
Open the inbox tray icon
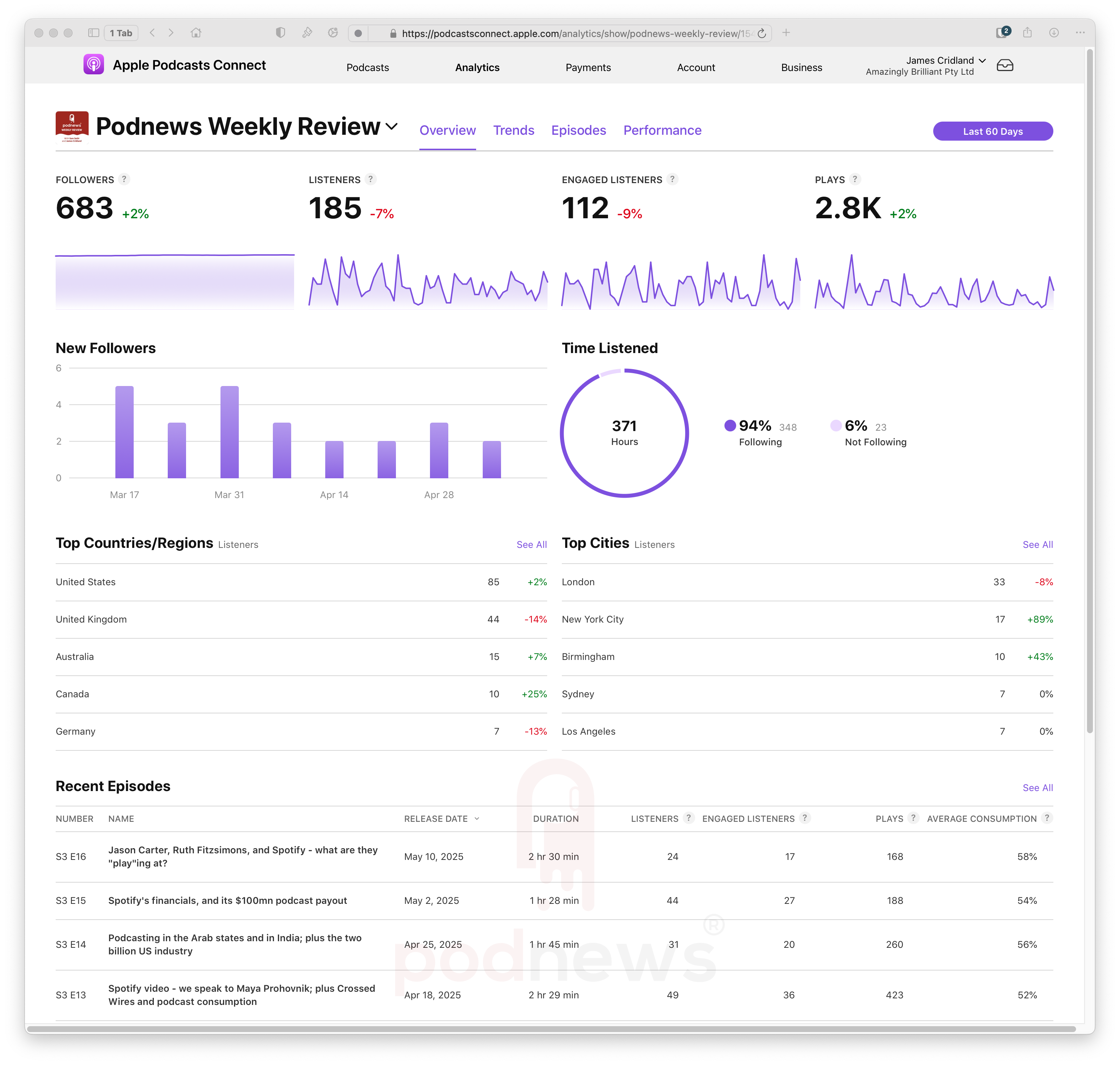coord(1004,65)
